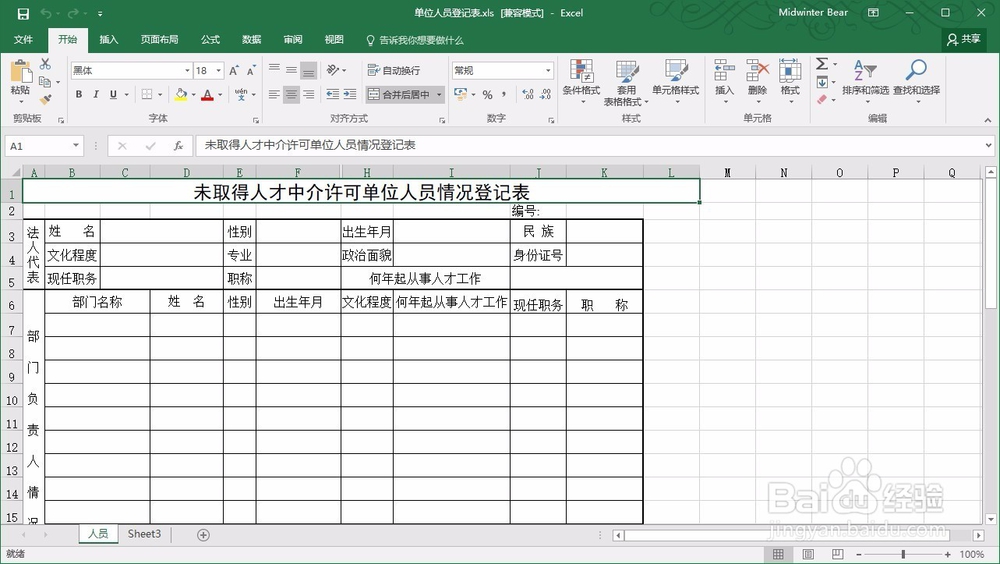The image size is (1000, 564).
Task: Switch to Page Break Preview in status bar
Action: point(837,554)
